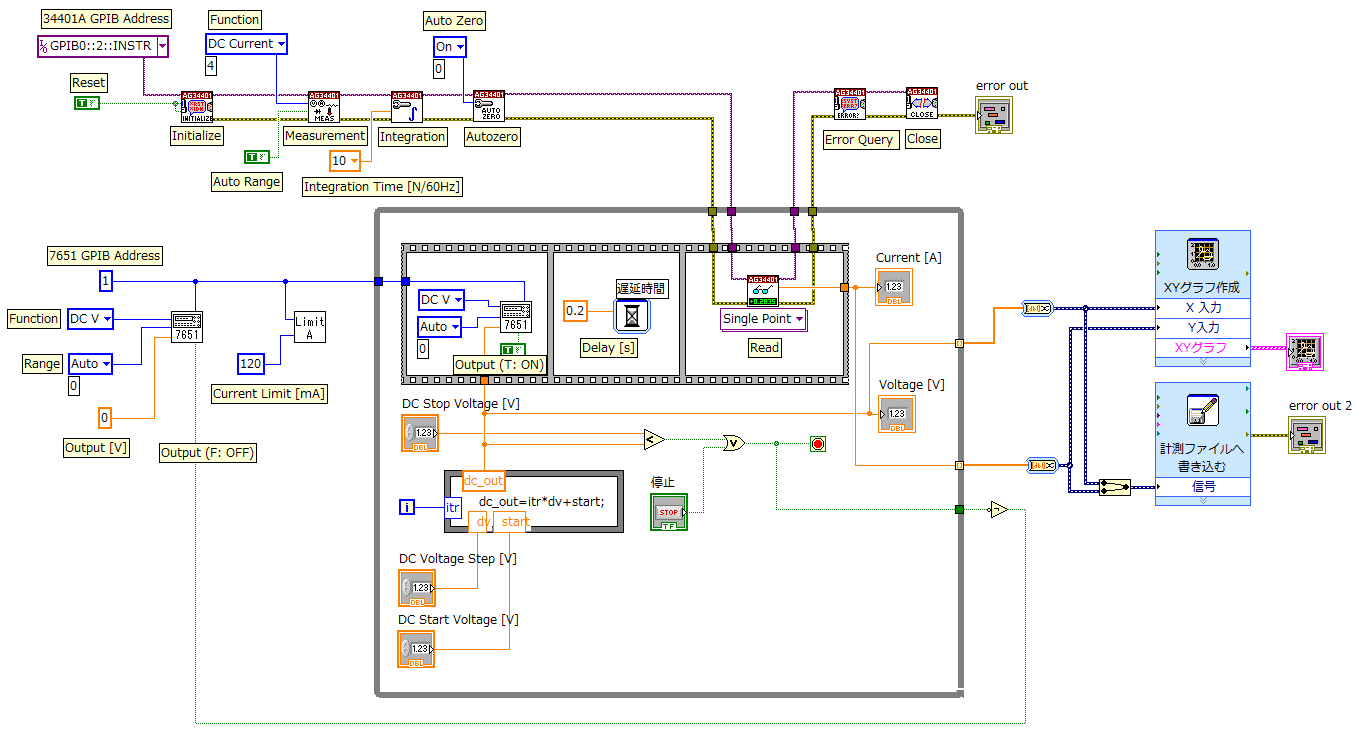The width and height of the screenshot is (1356, 736).
Task: Select the Limit A subVI
Action: [x=309, y=326]
